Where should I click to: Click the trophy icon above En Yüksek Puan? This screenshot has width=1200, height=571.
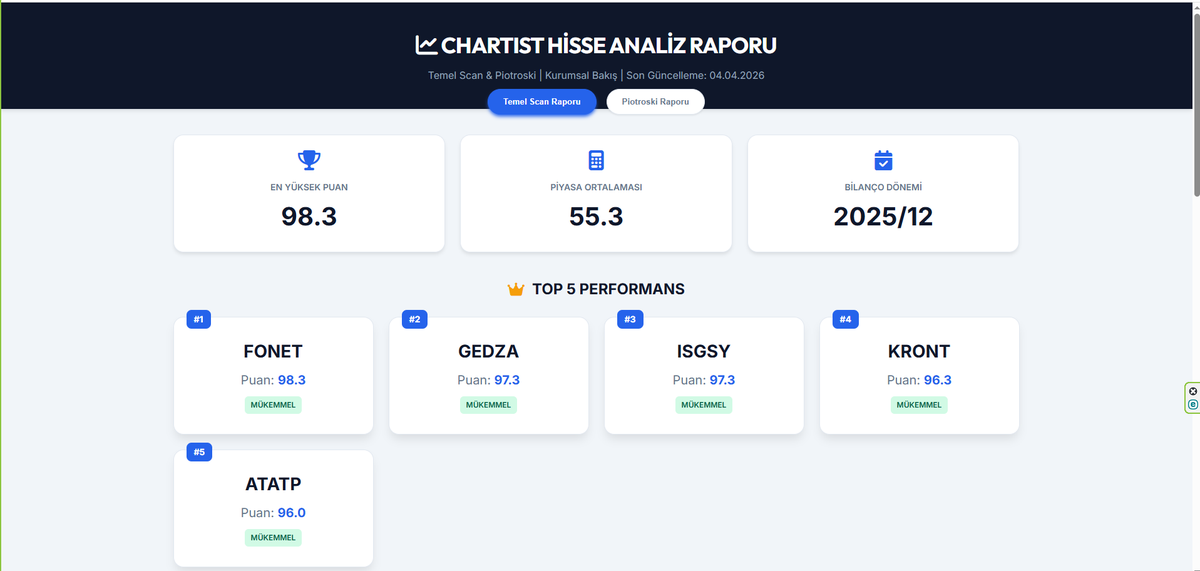[x=309, y=160]
